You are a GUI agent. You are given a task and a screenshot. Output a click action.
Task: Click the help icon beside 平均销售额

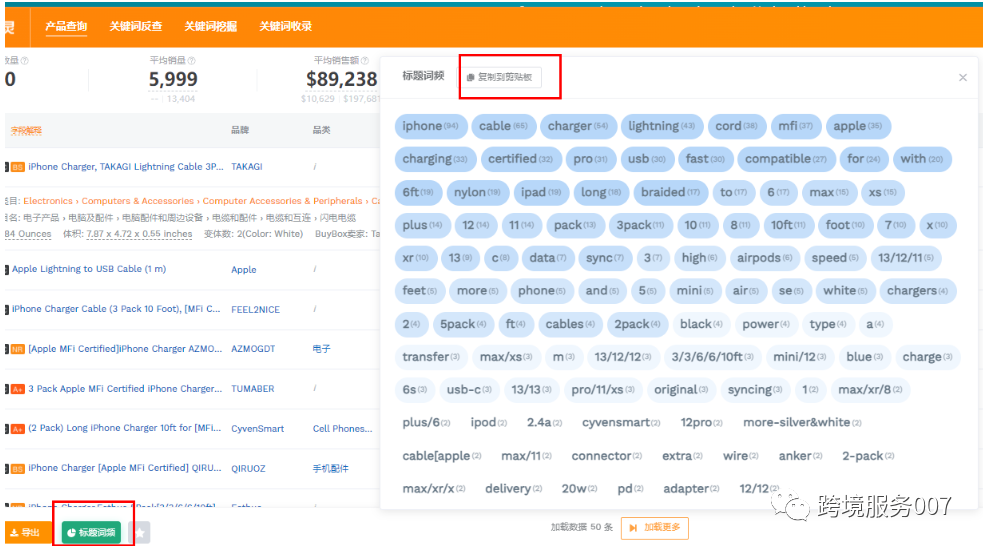point(365,61)
